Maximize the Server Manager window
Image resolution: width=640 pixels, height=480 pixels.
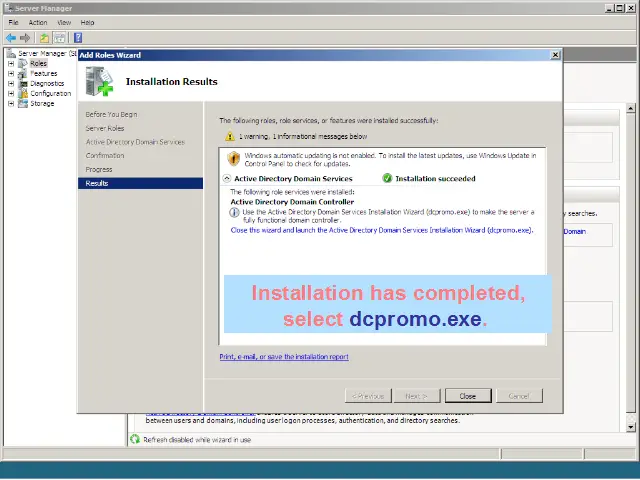coord(620,8)
